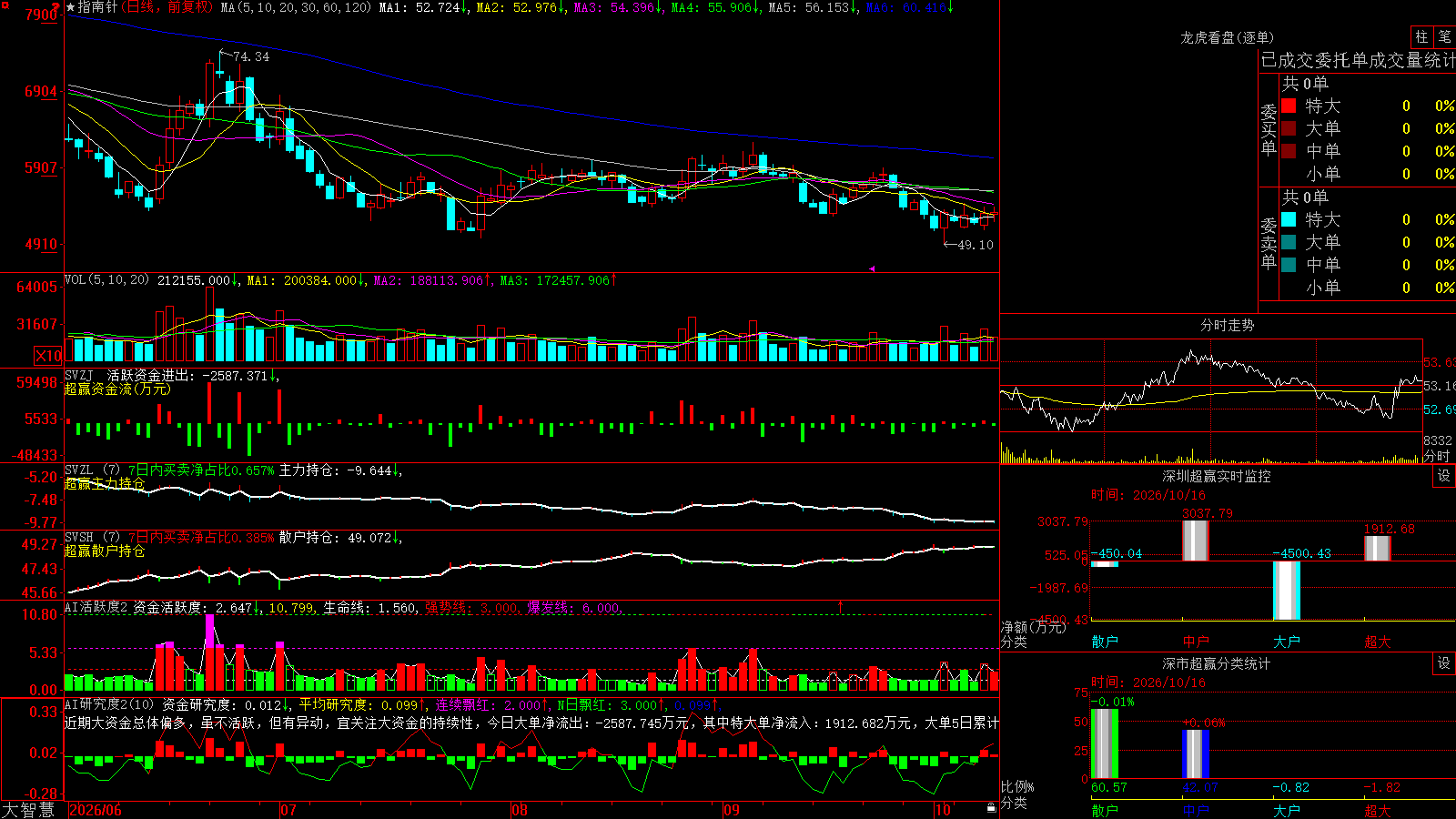Click the 3037.79 中户 bar in monitor chart
Image resolution: width=1456 pixels, height=819 pixels.
(1196, 541)
